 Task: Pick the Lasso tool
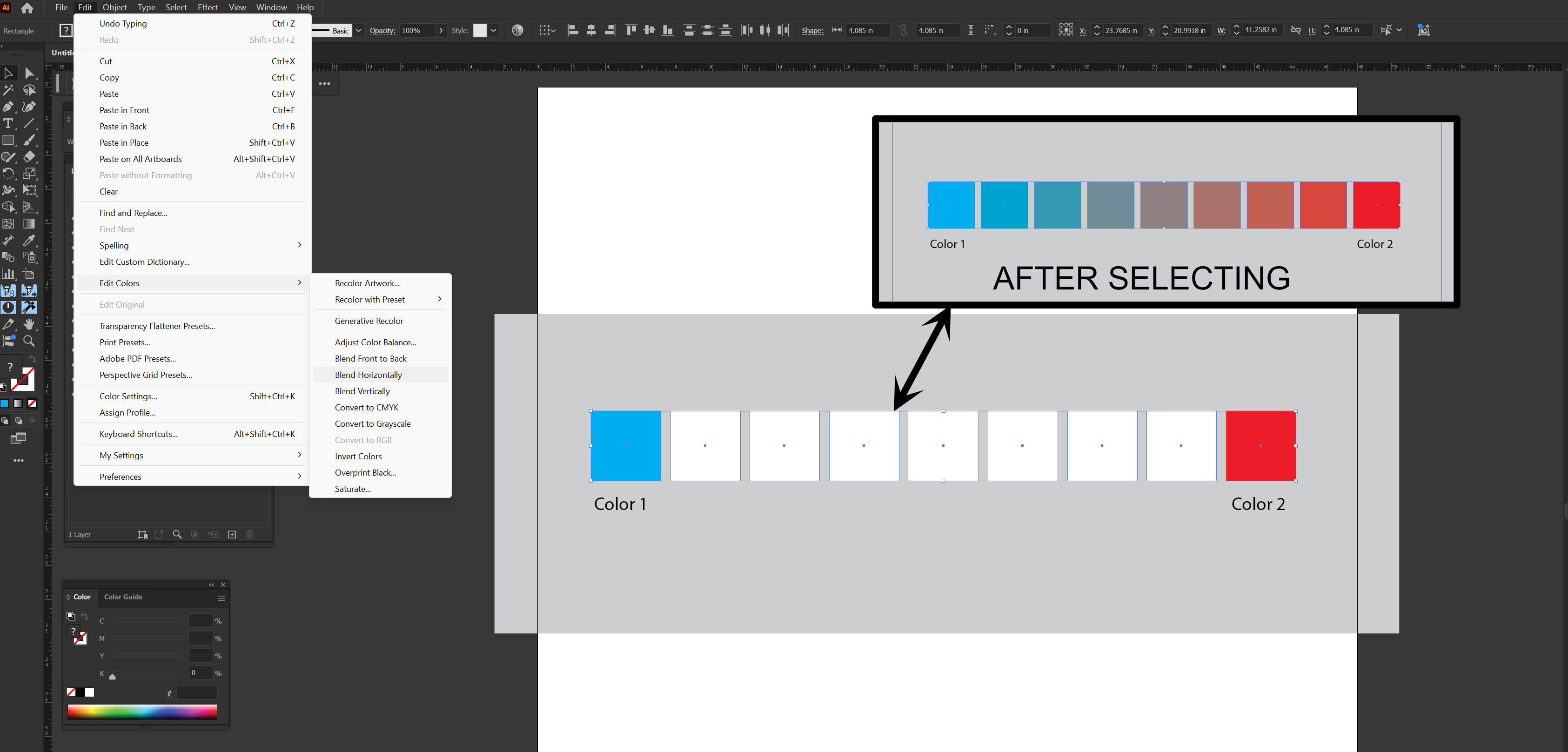point(29,90)
